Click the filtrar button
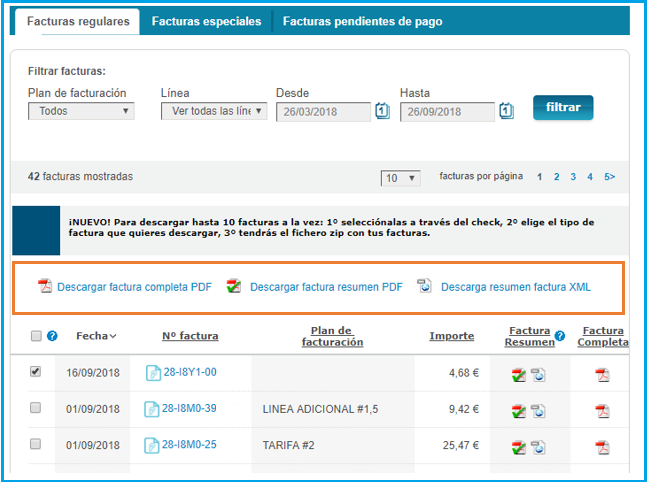 point(563,107)
